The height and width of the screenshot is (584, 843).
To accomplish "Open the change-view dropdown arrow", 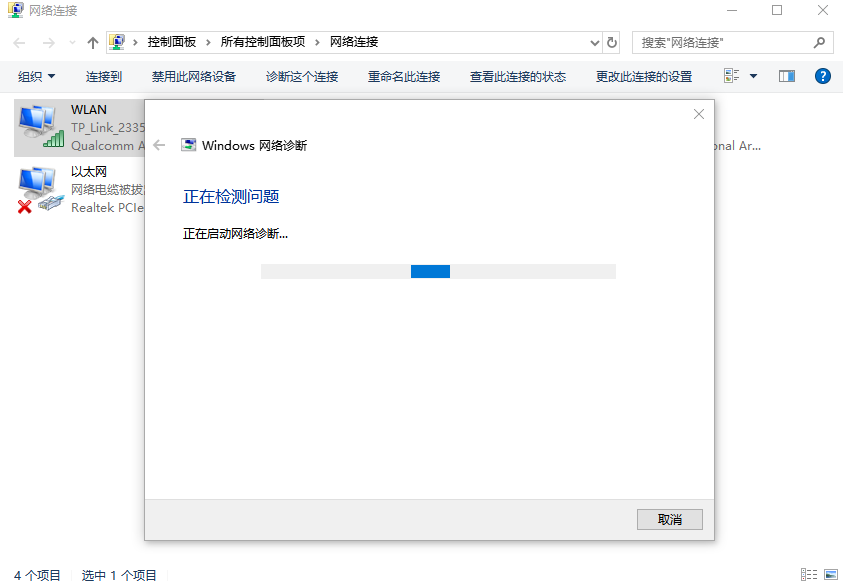I will 753,75.
